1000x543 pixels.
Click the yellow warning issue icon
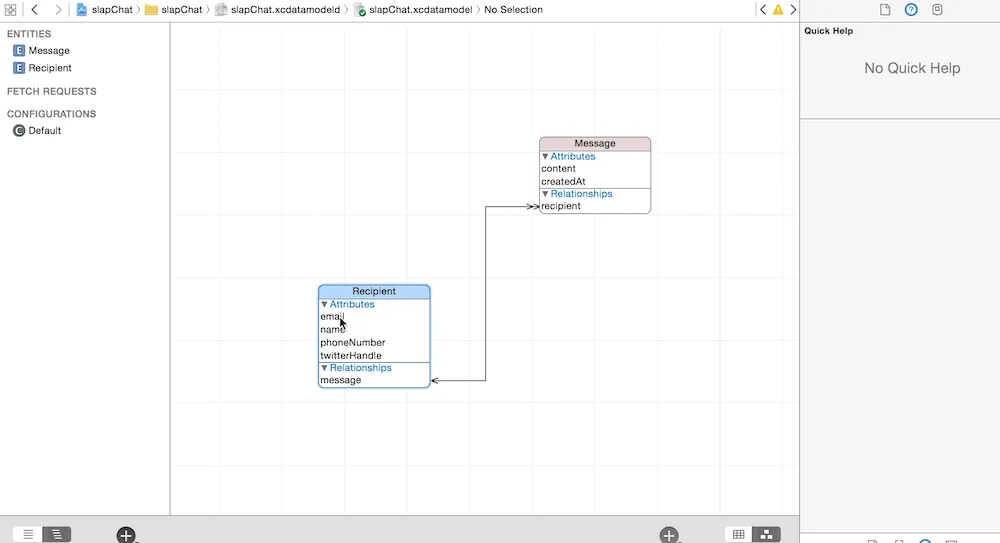coord(778,10)
